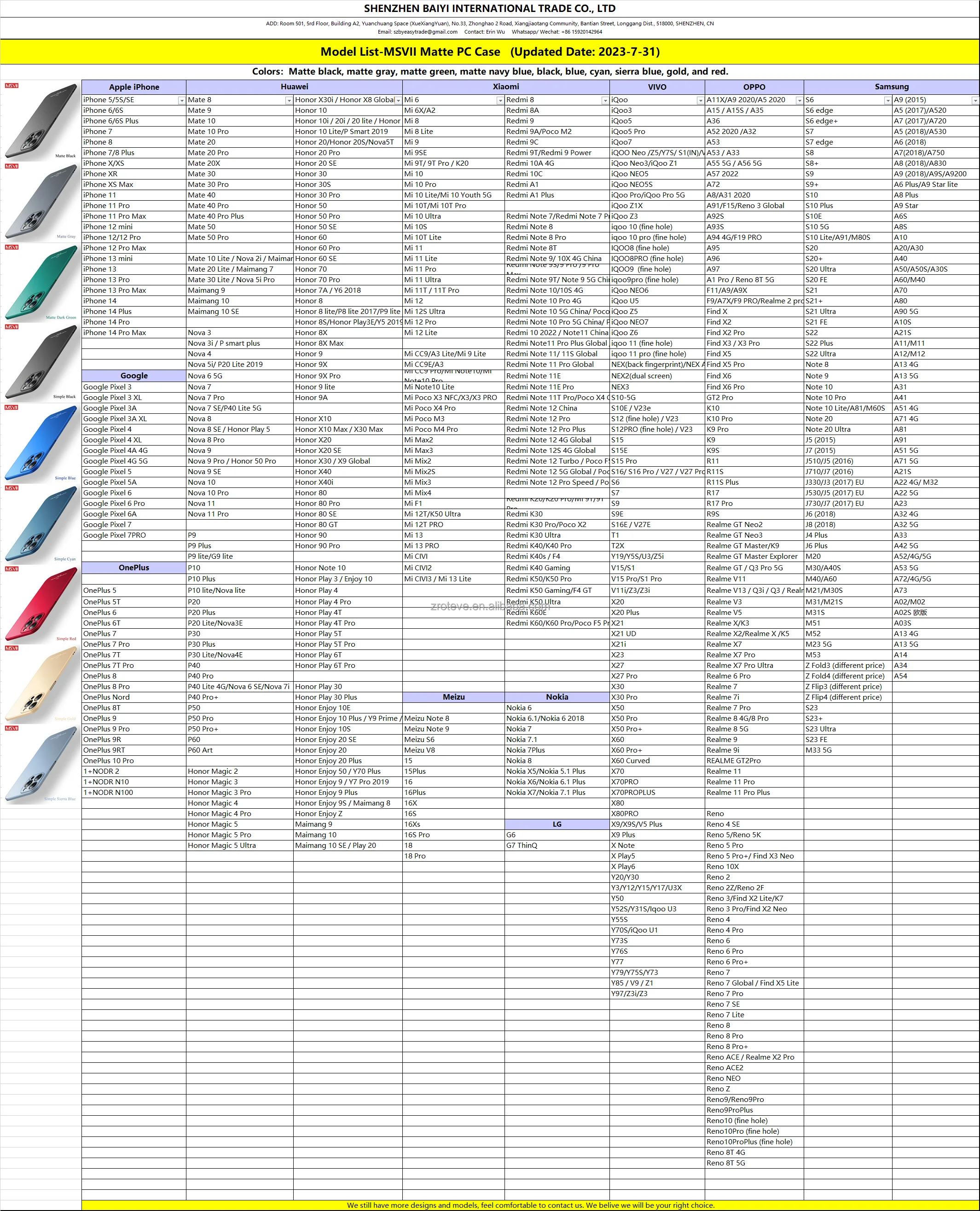980x1211 pixels.
Task: Click the OnePlus section header cell
Action: (x=134, y=568)
